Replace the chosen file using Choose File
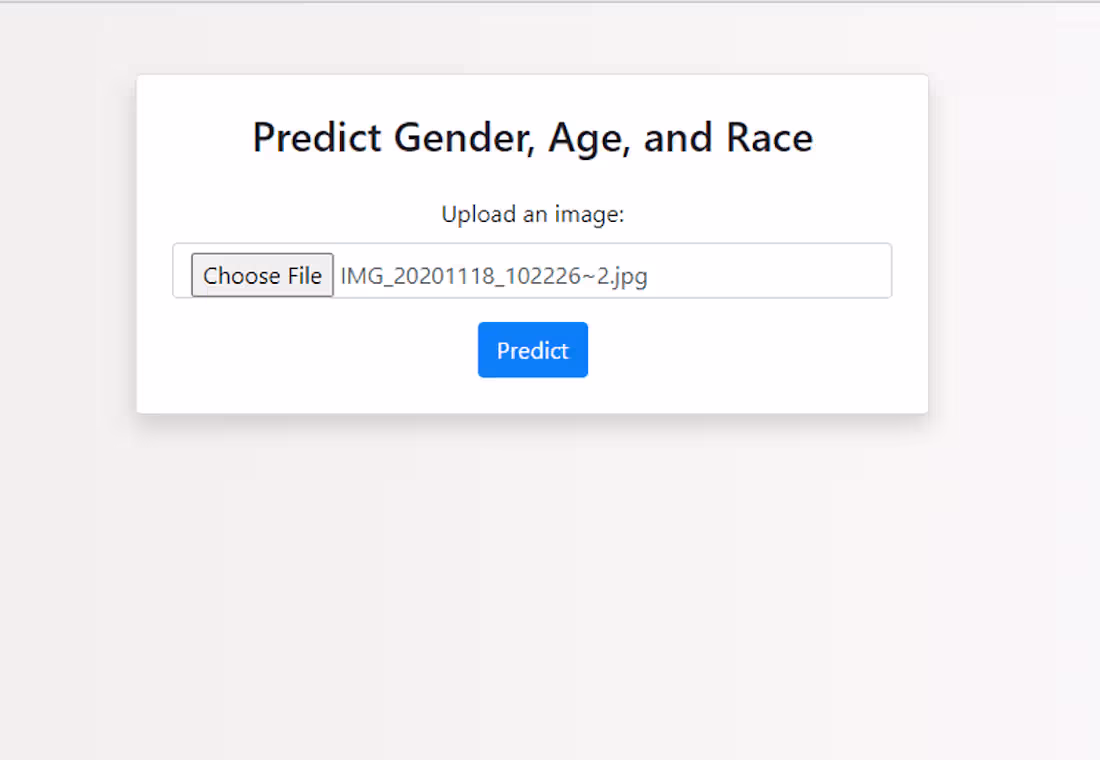 262,275
